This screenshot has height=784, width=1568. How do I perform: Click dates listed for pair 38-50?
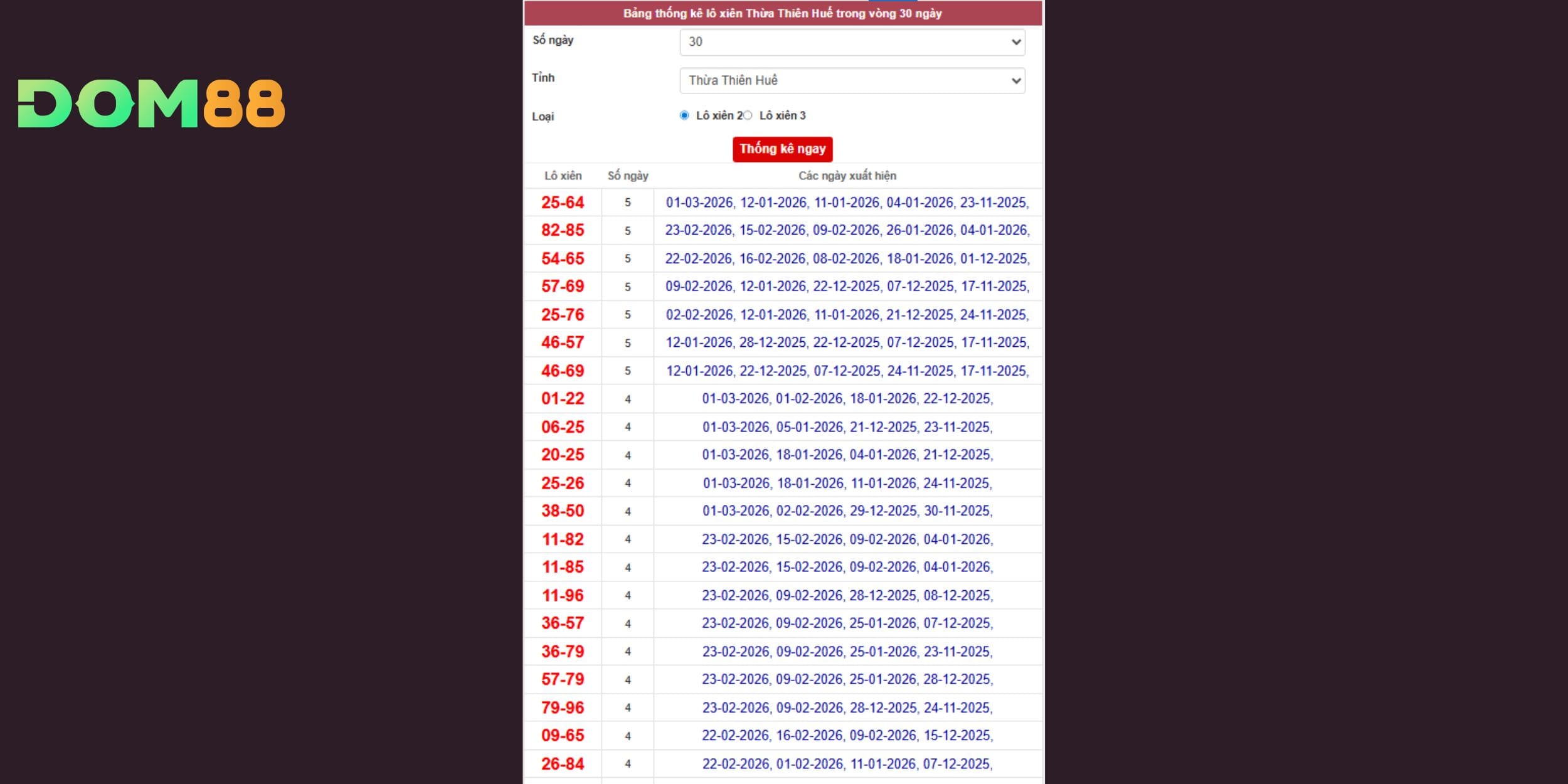[x=847, y=511]
